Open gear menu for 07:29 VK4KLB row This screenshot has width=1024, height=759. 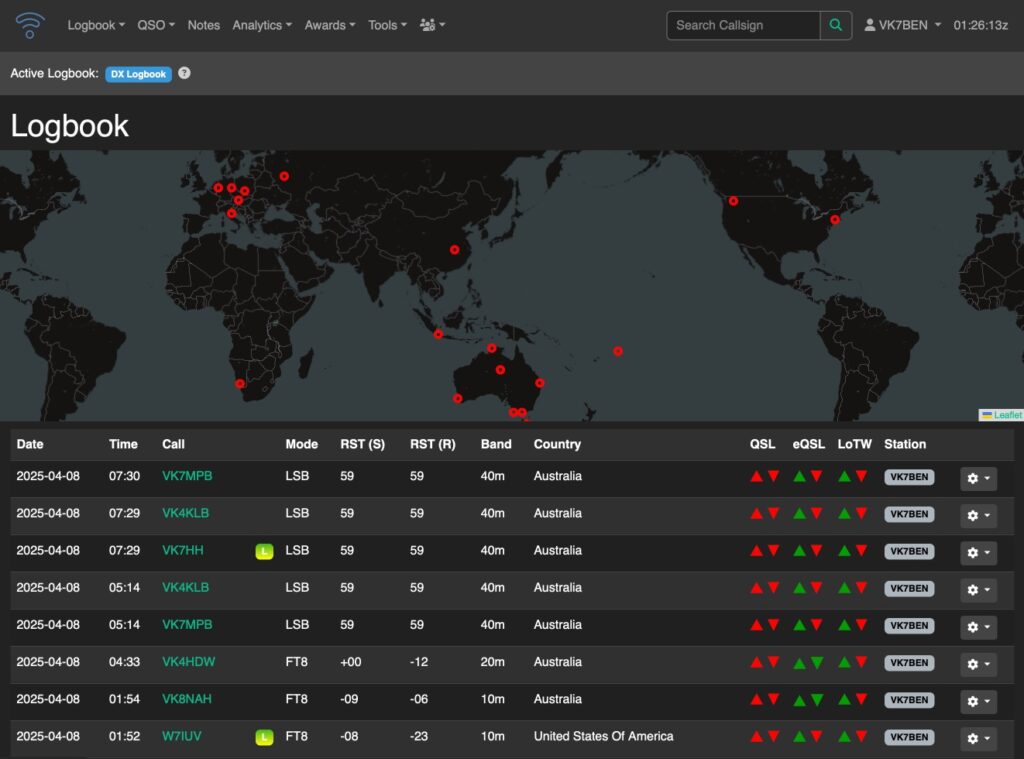(978, 515)
